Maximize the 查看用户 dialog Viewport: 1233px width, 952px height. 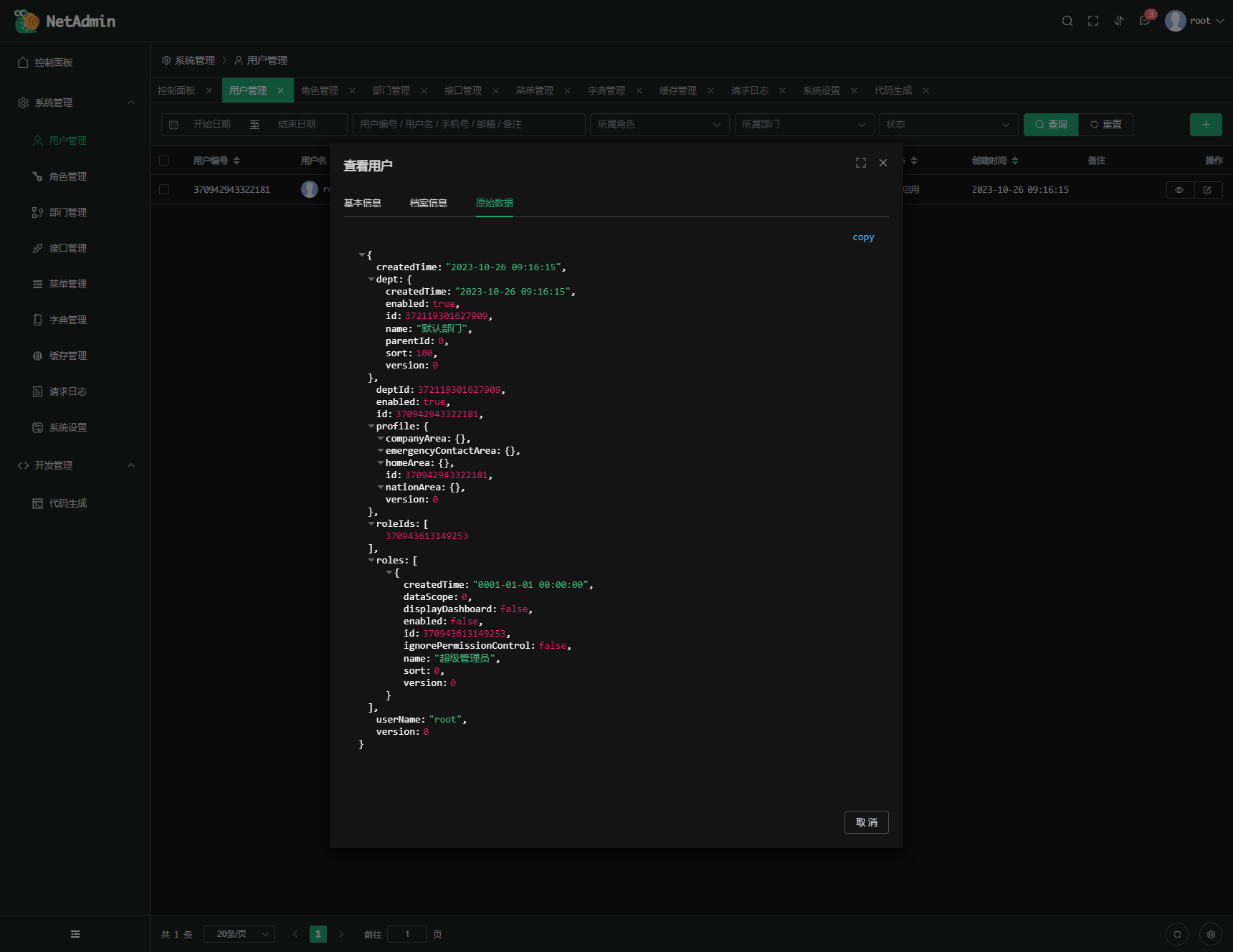[860, 163]
